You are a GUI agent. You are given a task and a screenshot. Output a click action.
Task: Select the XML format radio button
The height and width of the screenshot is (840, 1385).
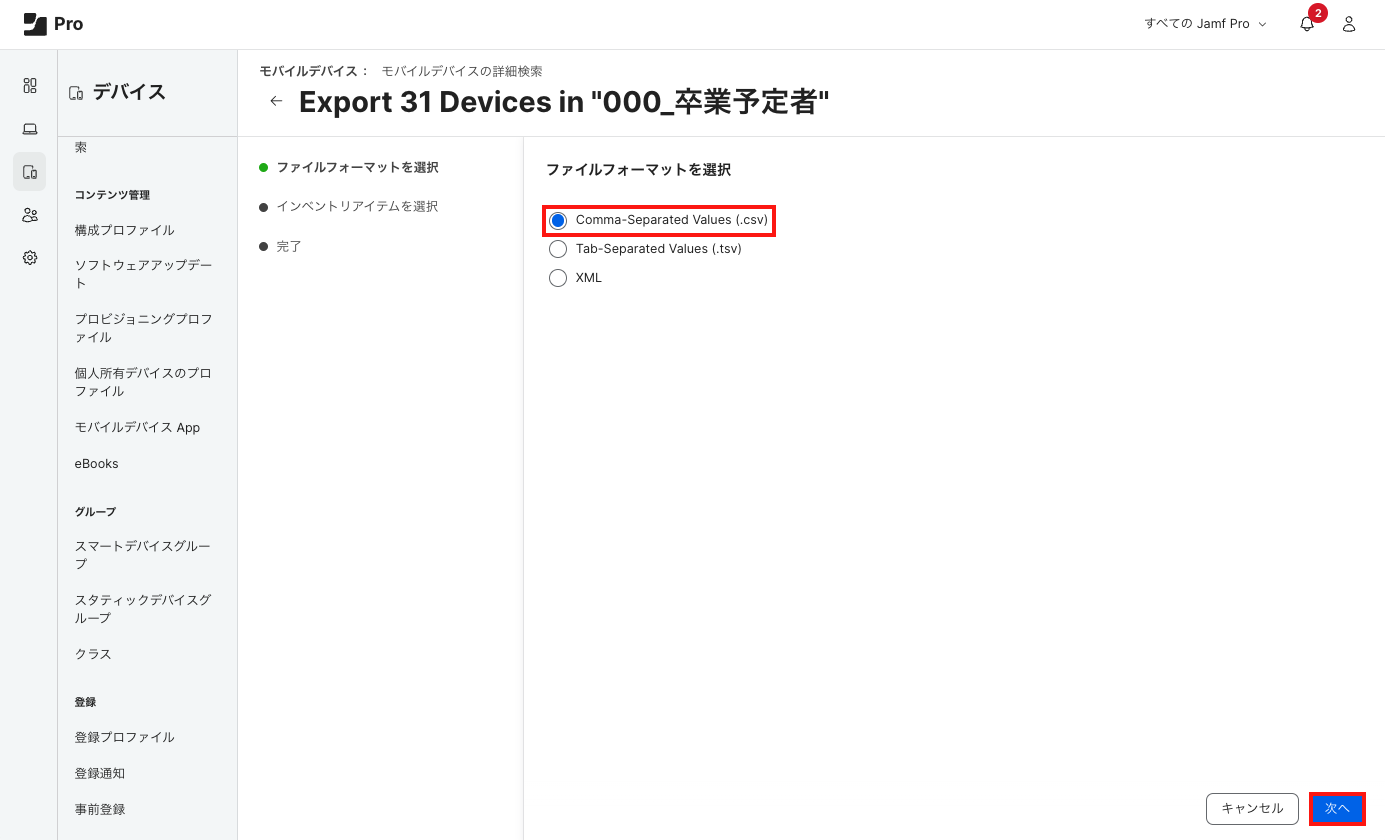558,278
